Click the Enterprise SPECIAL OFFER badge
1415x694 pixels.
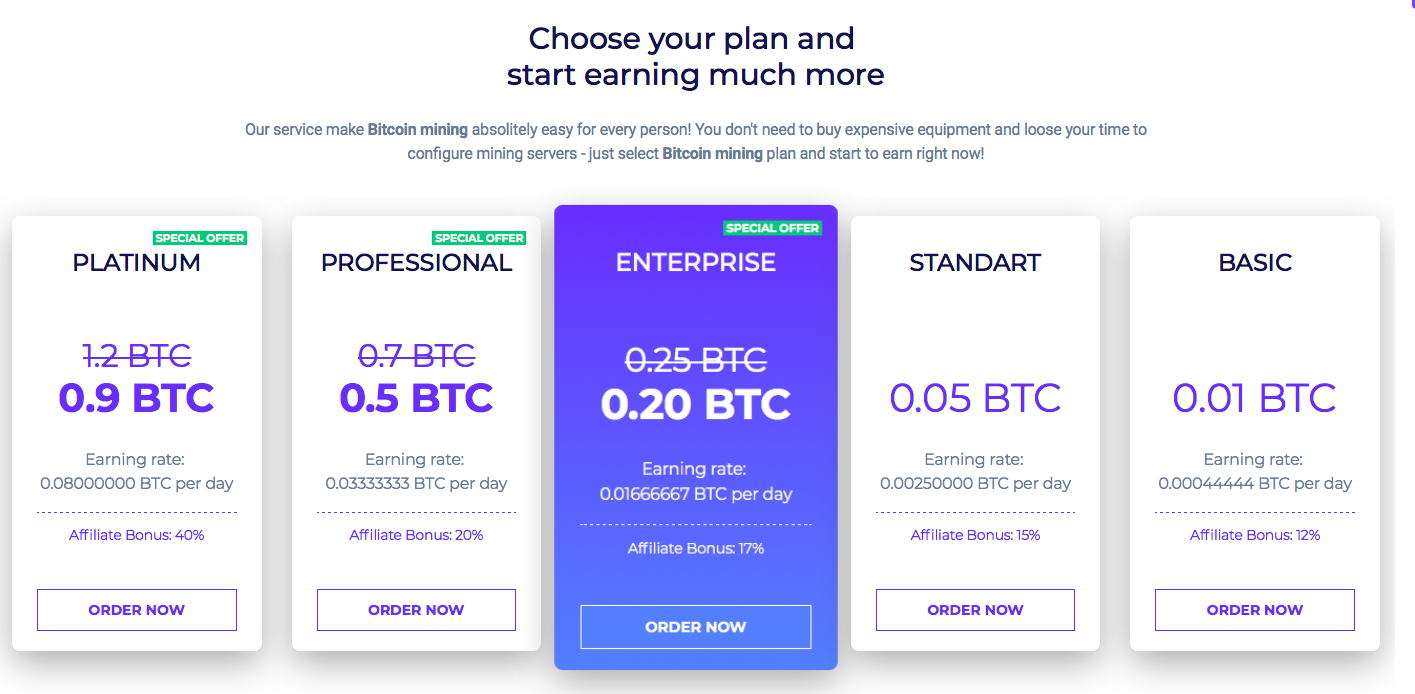tap(772, 228)
